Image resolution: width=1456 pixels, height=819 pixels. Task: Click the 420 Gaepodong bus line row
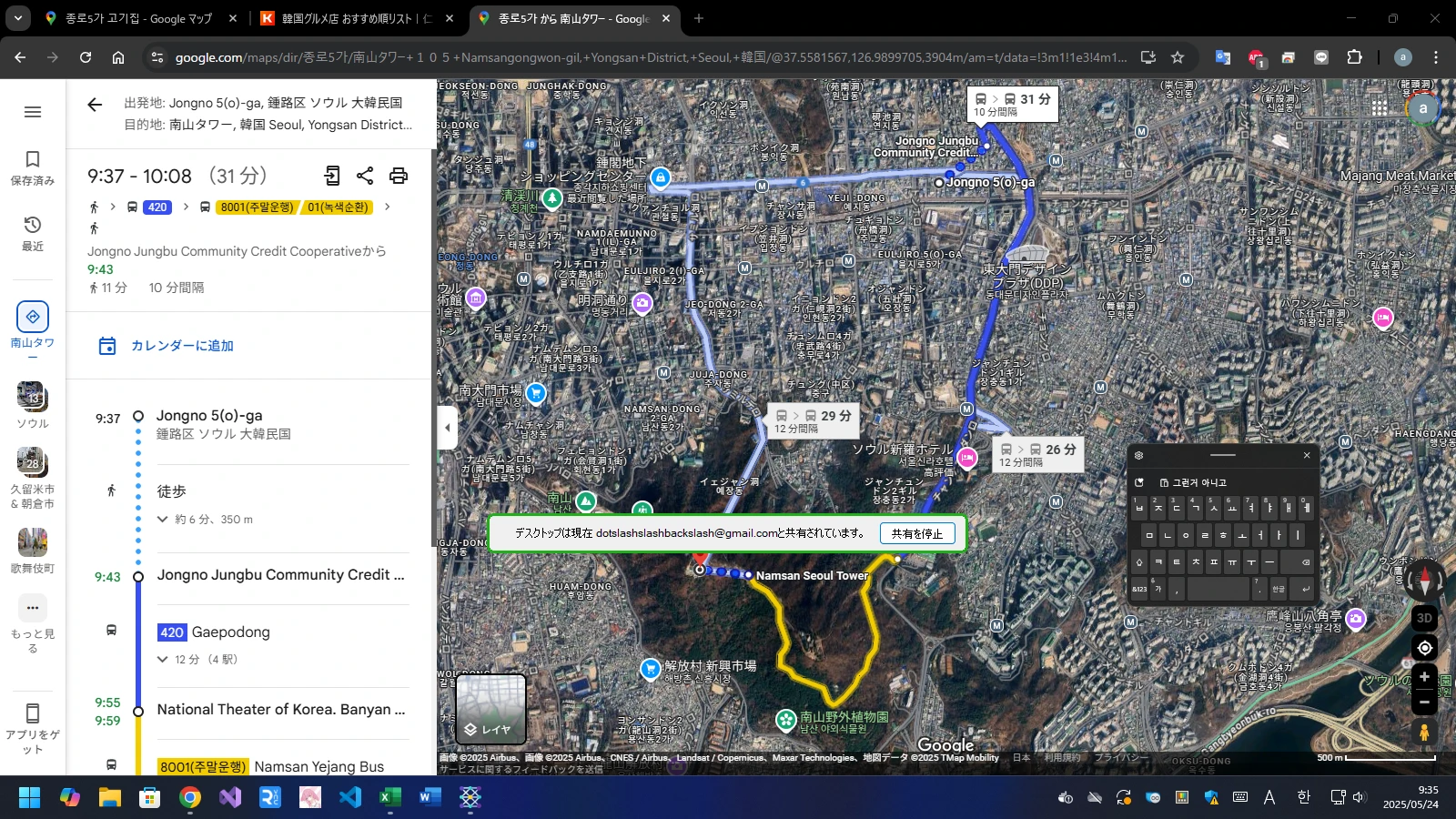(x=214, y=632)
